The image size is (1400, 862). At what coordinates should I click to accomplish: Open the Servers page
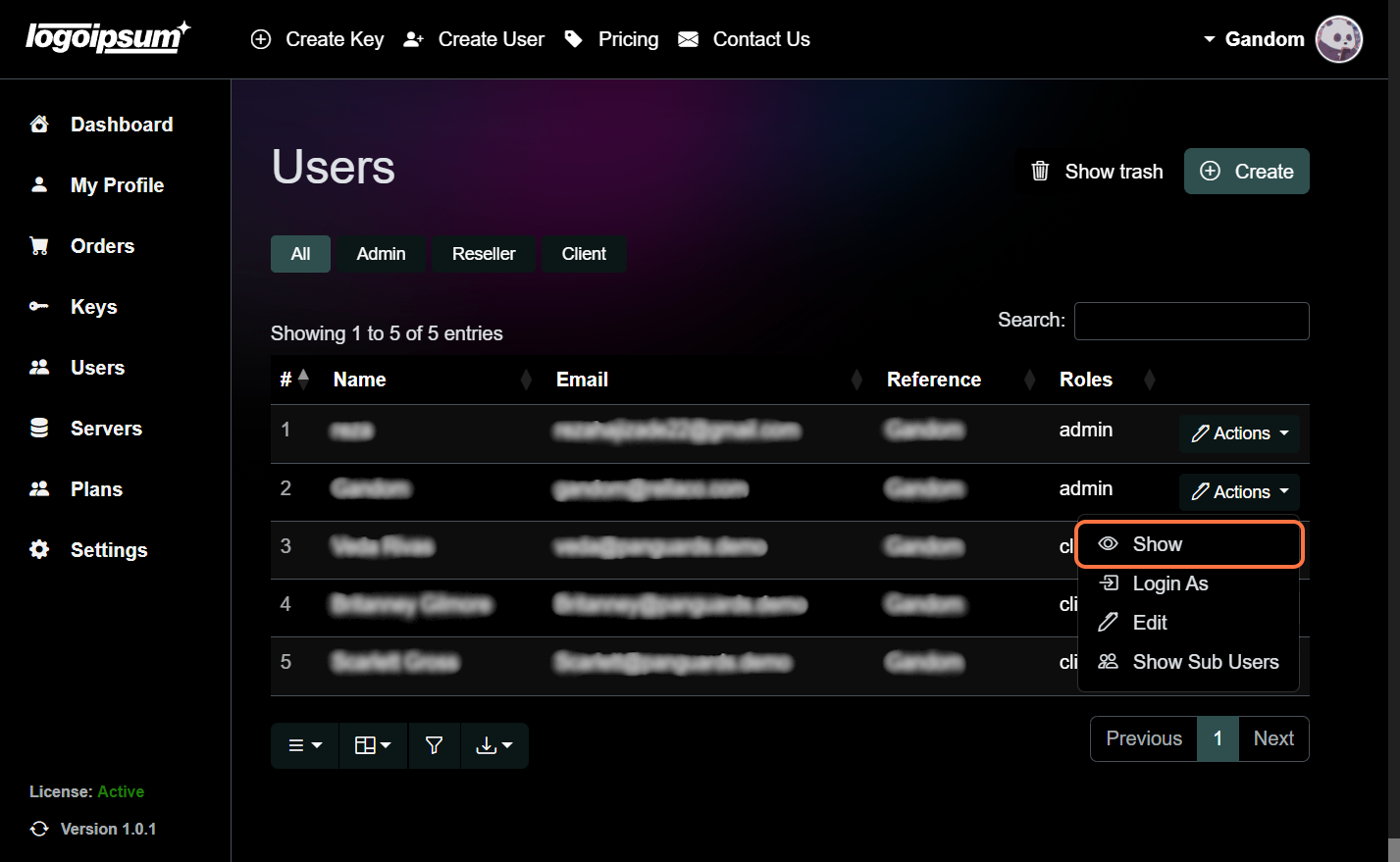pos(105,428)
